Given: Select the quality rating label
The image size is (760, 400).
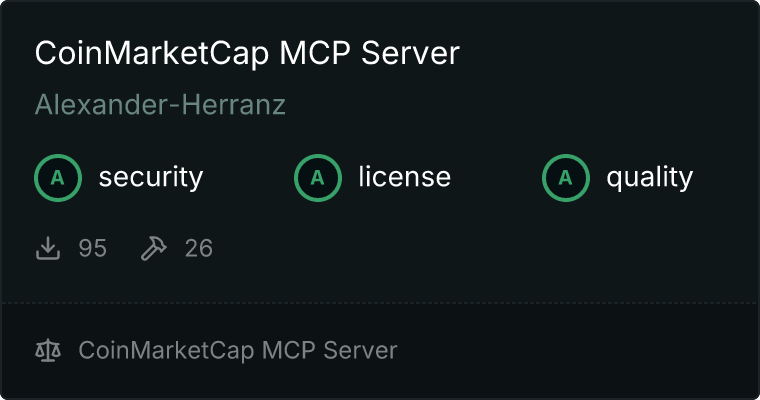Looking at the screenshot, I should tap(649, 177).
